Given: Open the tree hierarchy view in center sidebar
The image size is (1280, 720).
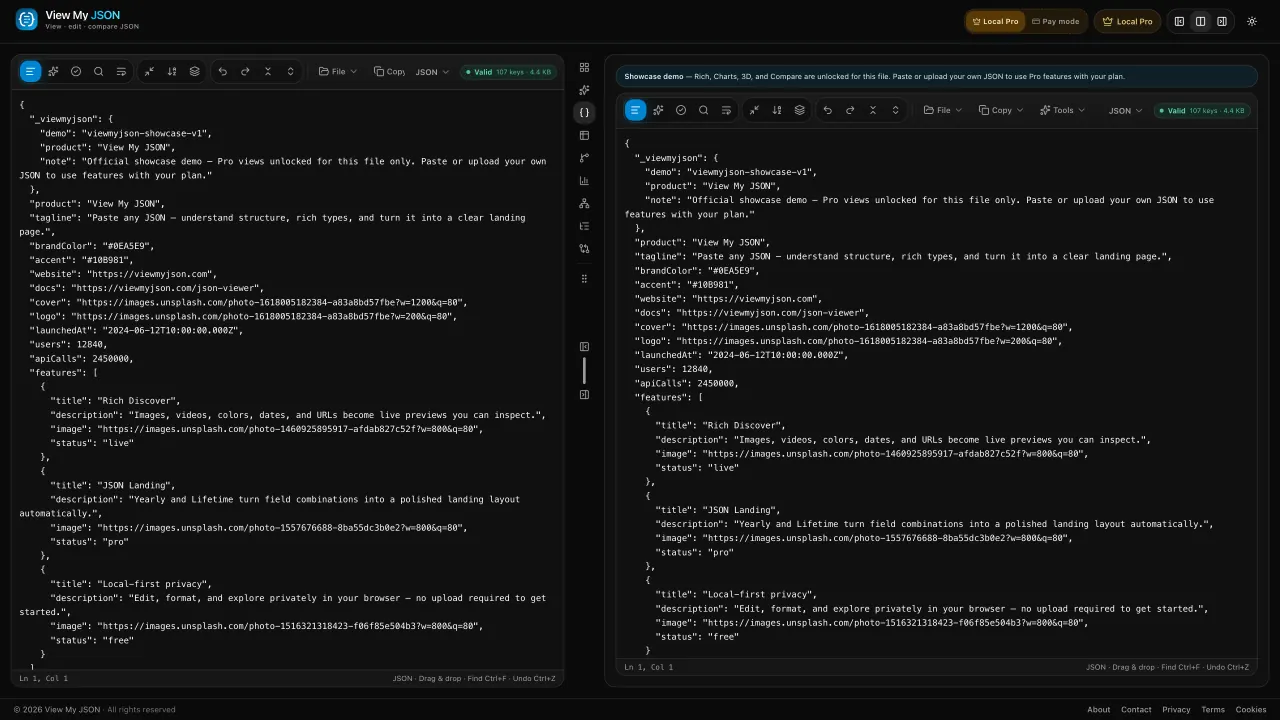Looking at the screenshot, I should (x=584, y=203).
